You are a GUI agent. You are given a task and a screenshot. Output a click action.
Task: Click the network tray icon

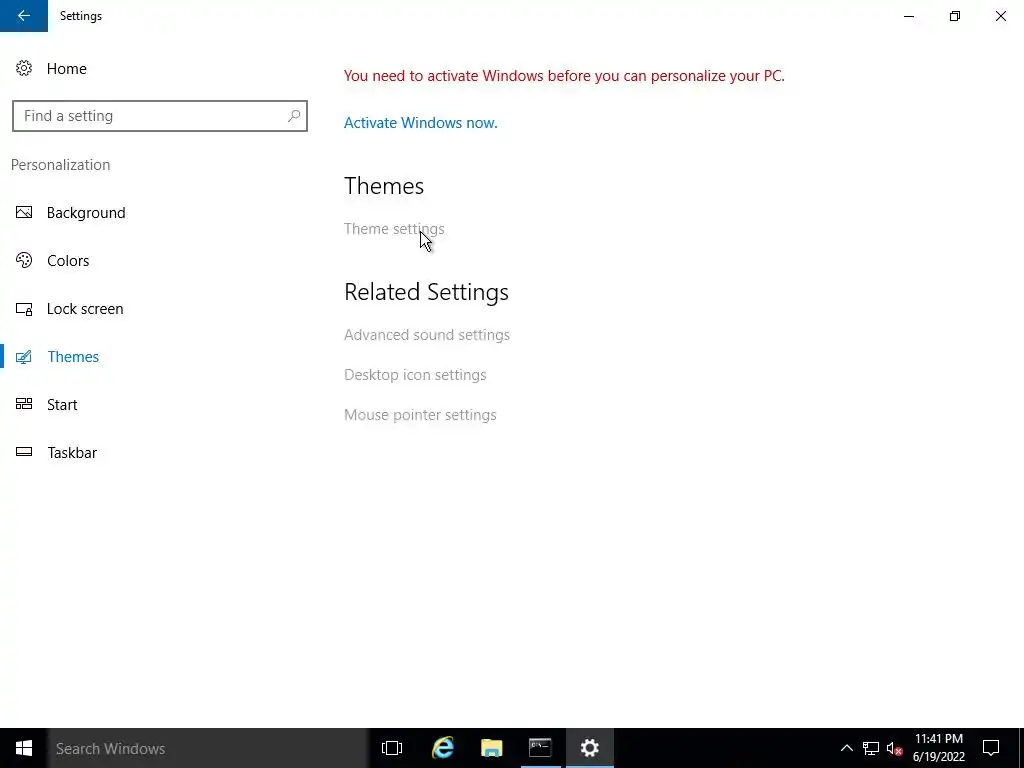pyautogui.click(x=871, y=748)
